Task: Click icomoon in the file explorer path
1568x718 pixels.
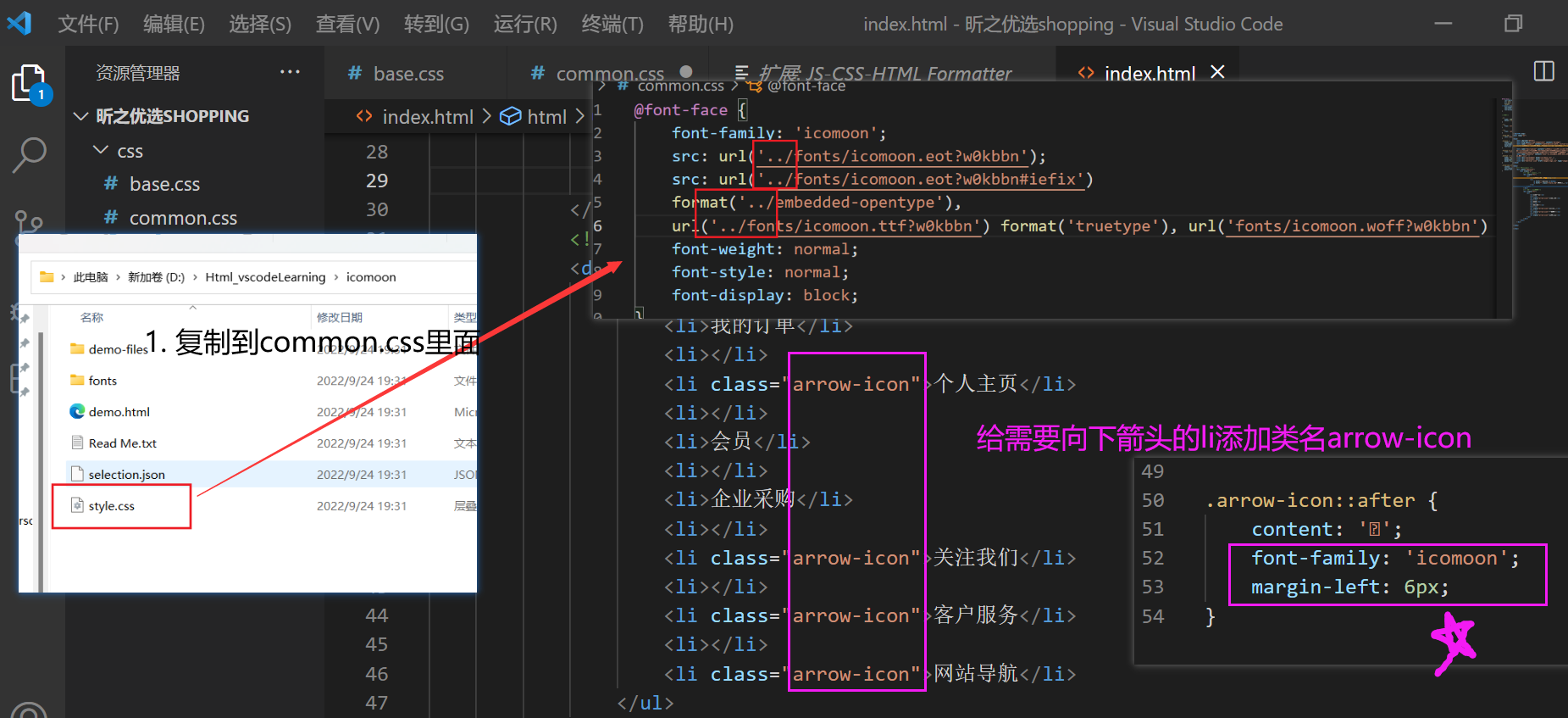Action: click(371, 277)
